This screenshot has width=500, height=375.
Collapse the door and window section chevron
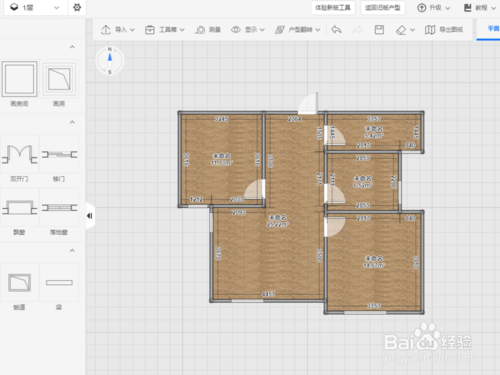pyautogui.click(x=72, y=122)
